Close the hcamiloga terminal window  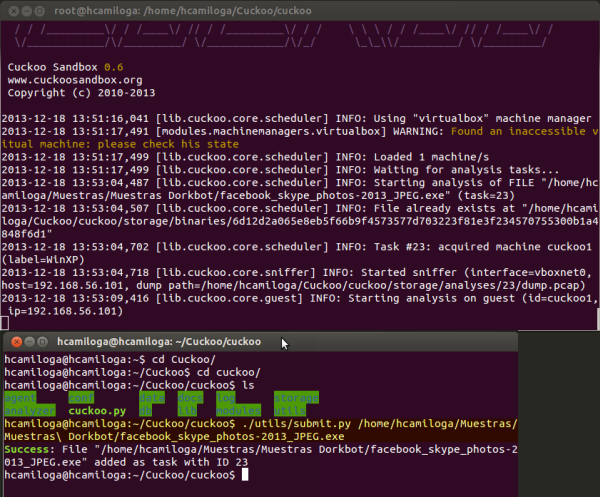tap(16, 342)
